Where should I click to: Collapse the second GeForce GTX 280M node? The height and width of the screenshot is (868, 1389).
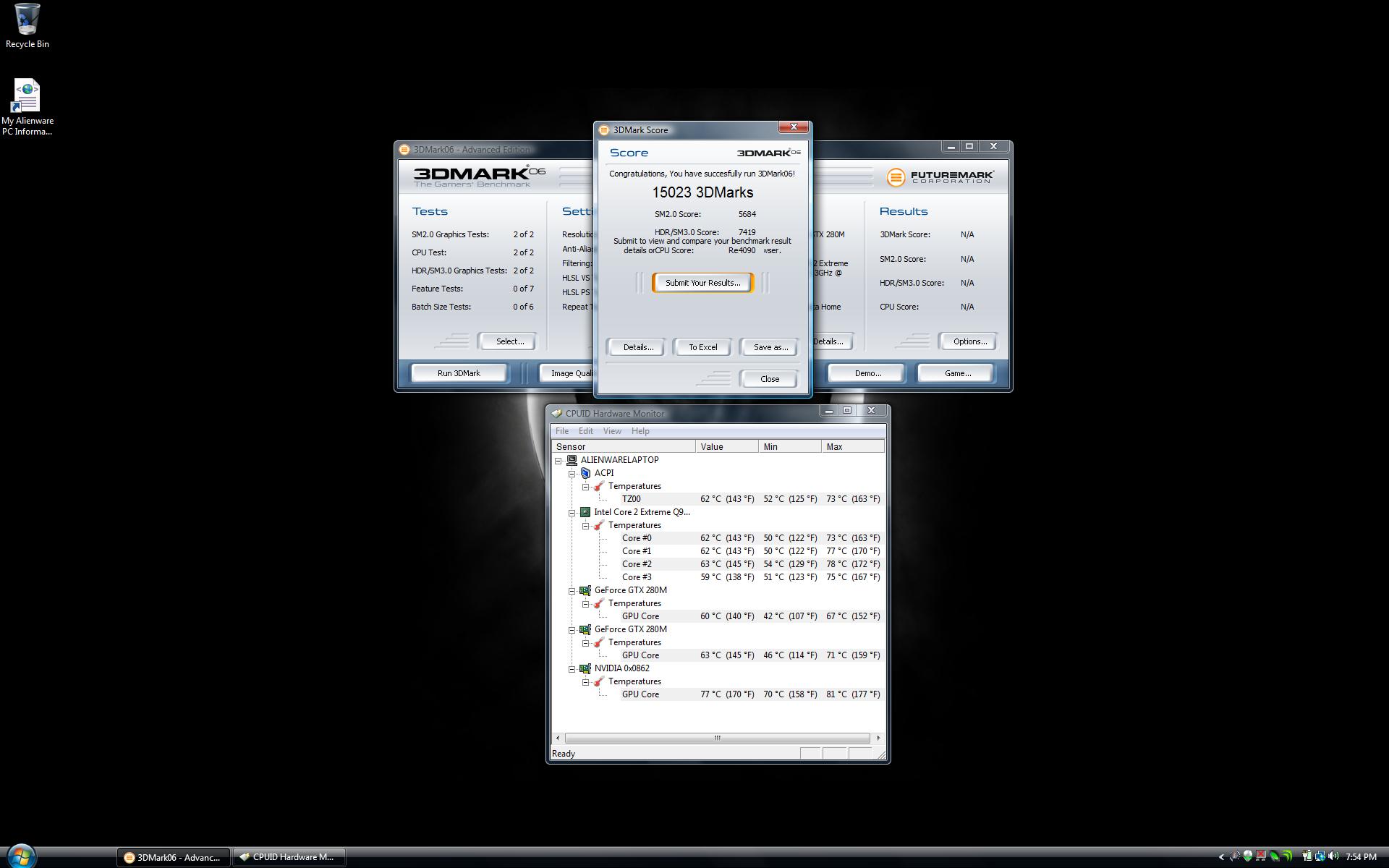pyautogui.click(x=572, y=630)
